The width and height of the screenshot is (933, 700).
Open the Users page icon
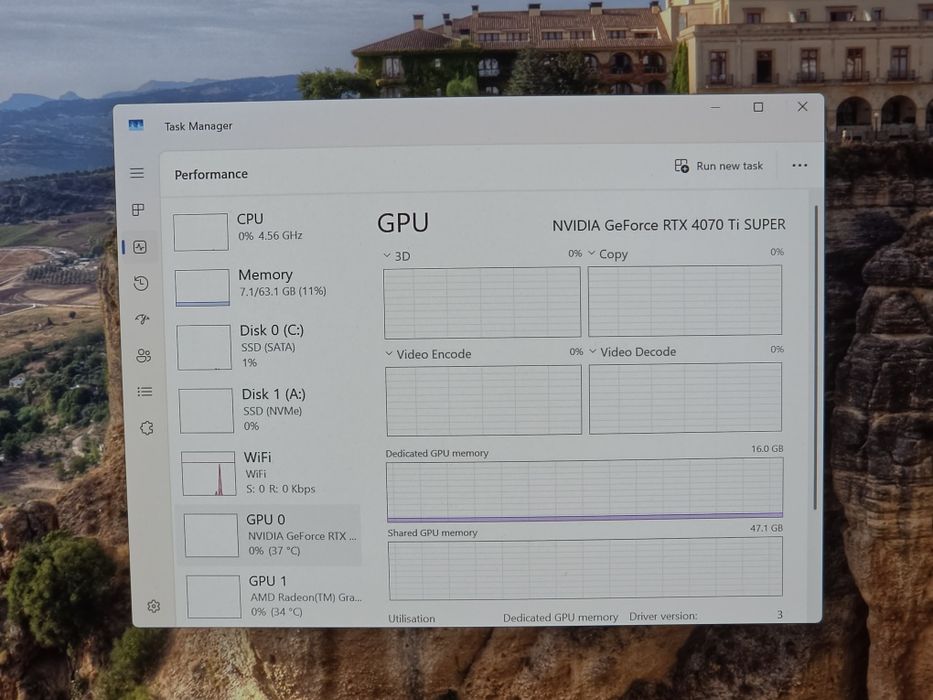(144, 356)
